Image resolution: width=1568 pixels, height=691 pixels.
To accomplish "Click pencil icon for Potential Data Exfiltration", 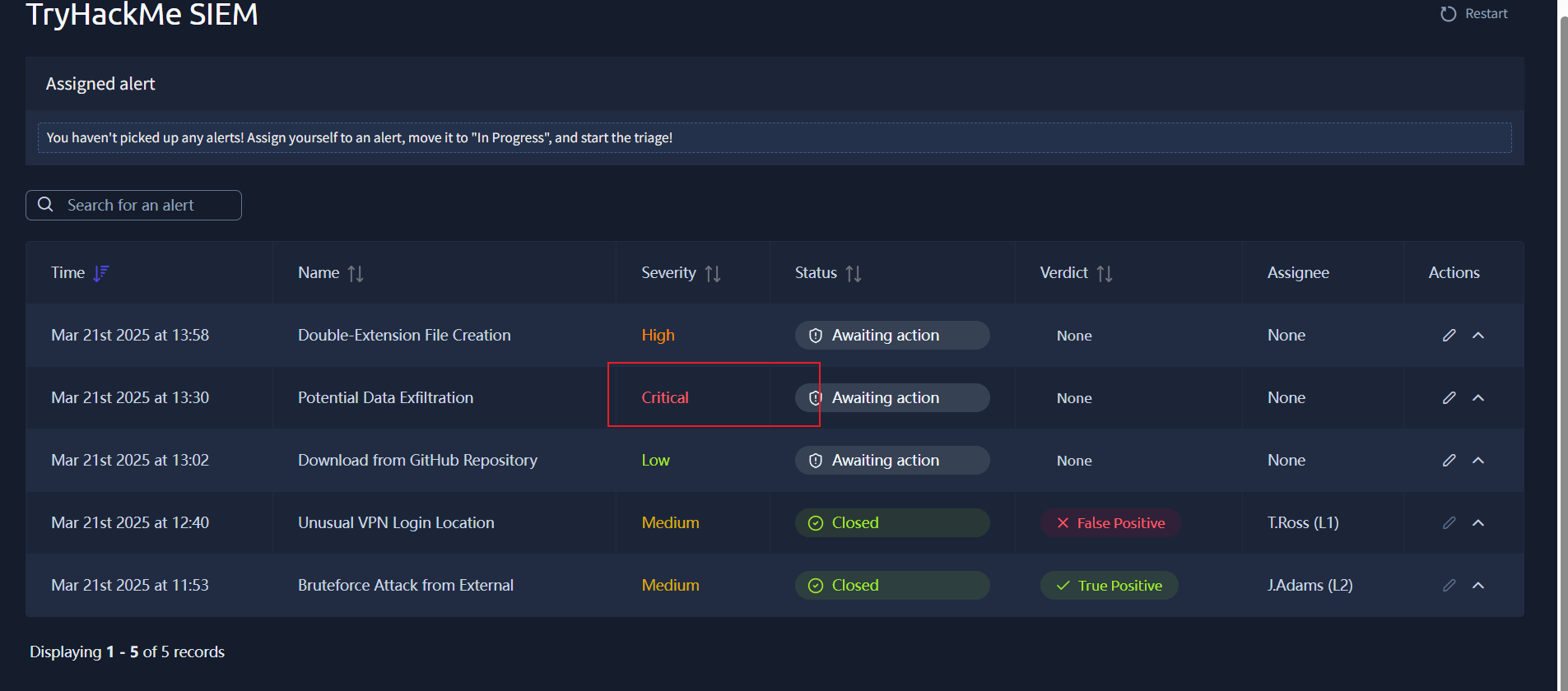I will pyautogui.click(x=1449, y=398).
